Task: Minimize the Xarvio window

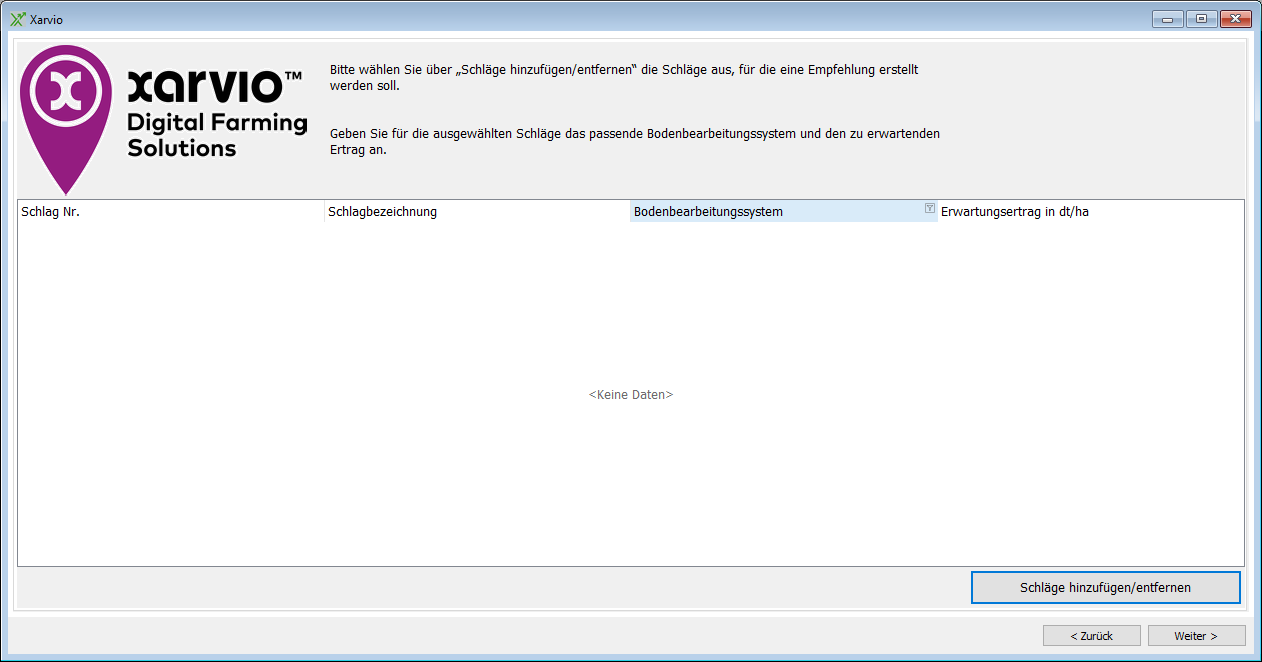Action: [x=1167, y=19]
